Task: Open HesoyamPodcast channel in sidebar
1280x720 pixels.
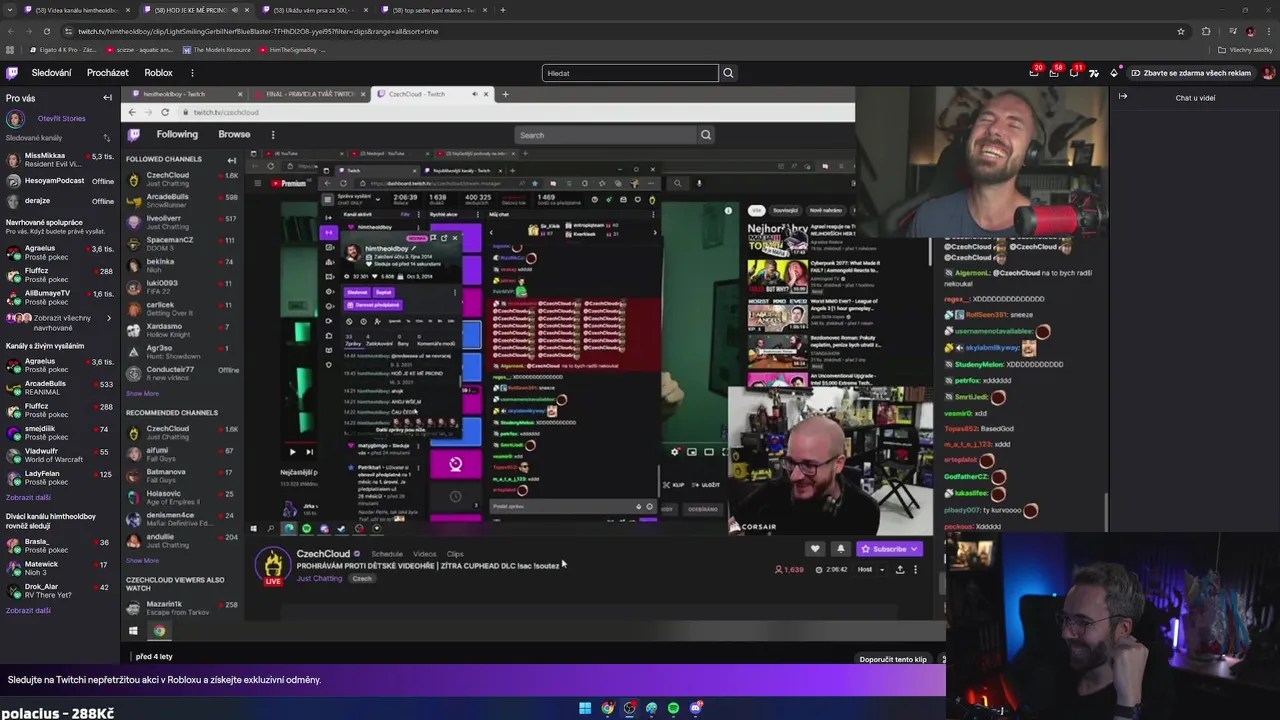Action: point(60,181)
